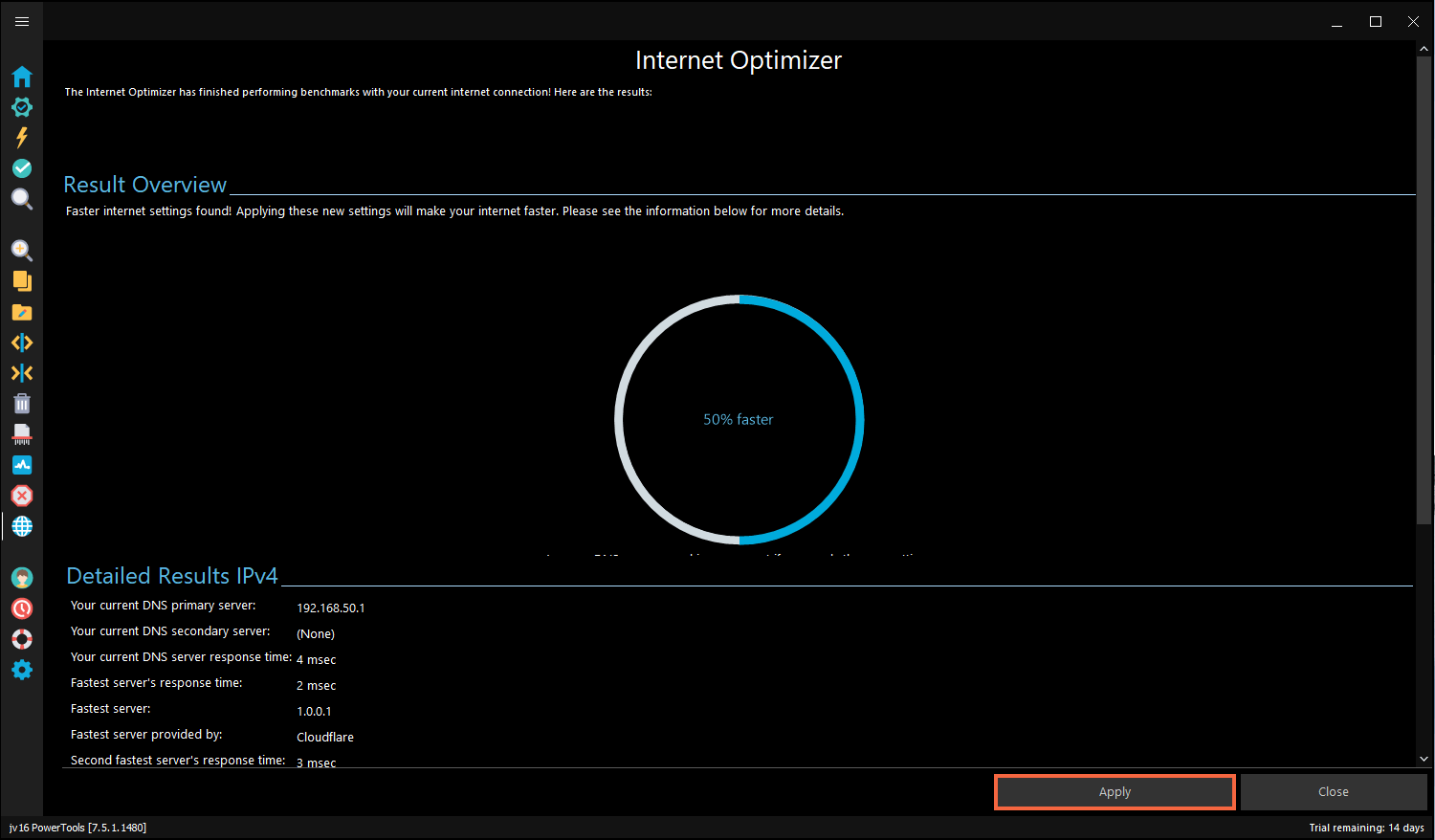The width and height of the screenshot is (1435, 840).
Task: Open the teal gear-with-checkmark sidebar tool
Action: (x=22, y=107)
